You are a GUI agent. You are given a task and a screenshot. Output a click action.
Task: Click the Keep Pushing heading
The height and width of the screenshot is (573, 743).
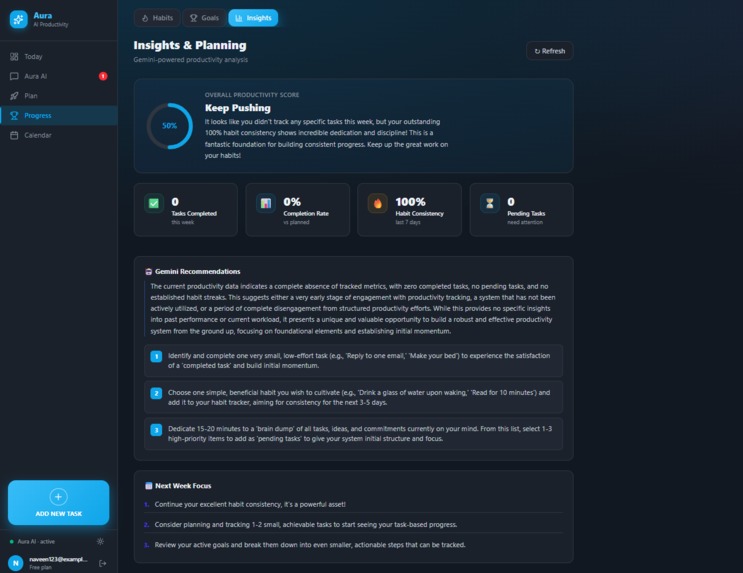[237, 108]
